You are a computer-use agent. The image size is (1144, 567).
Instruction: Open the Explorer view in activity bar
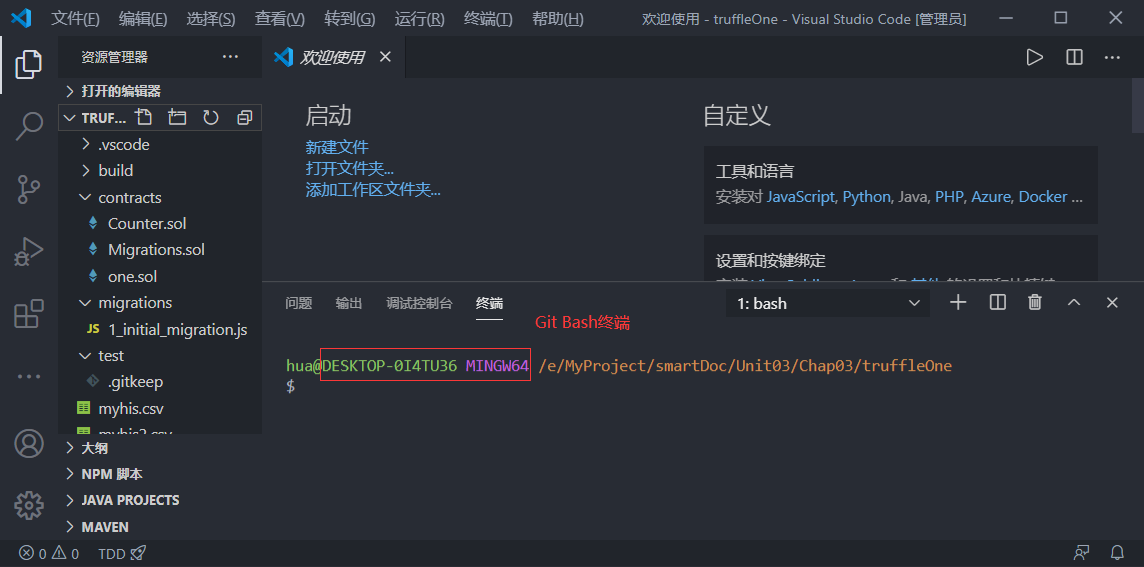coord(28,64)
